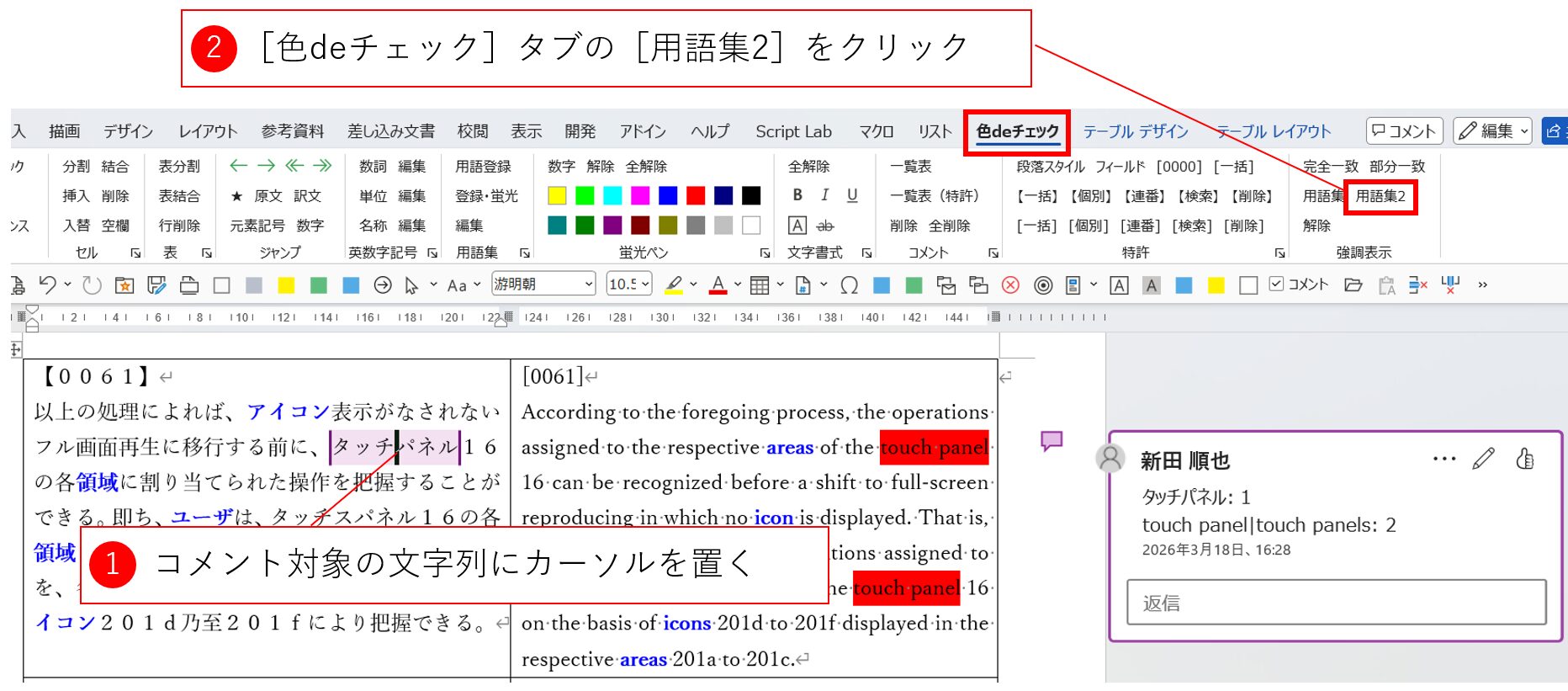Expand the 蛍光ペン group dialog launcher
The image size is (1568, 691).
[x=765, y=252]
